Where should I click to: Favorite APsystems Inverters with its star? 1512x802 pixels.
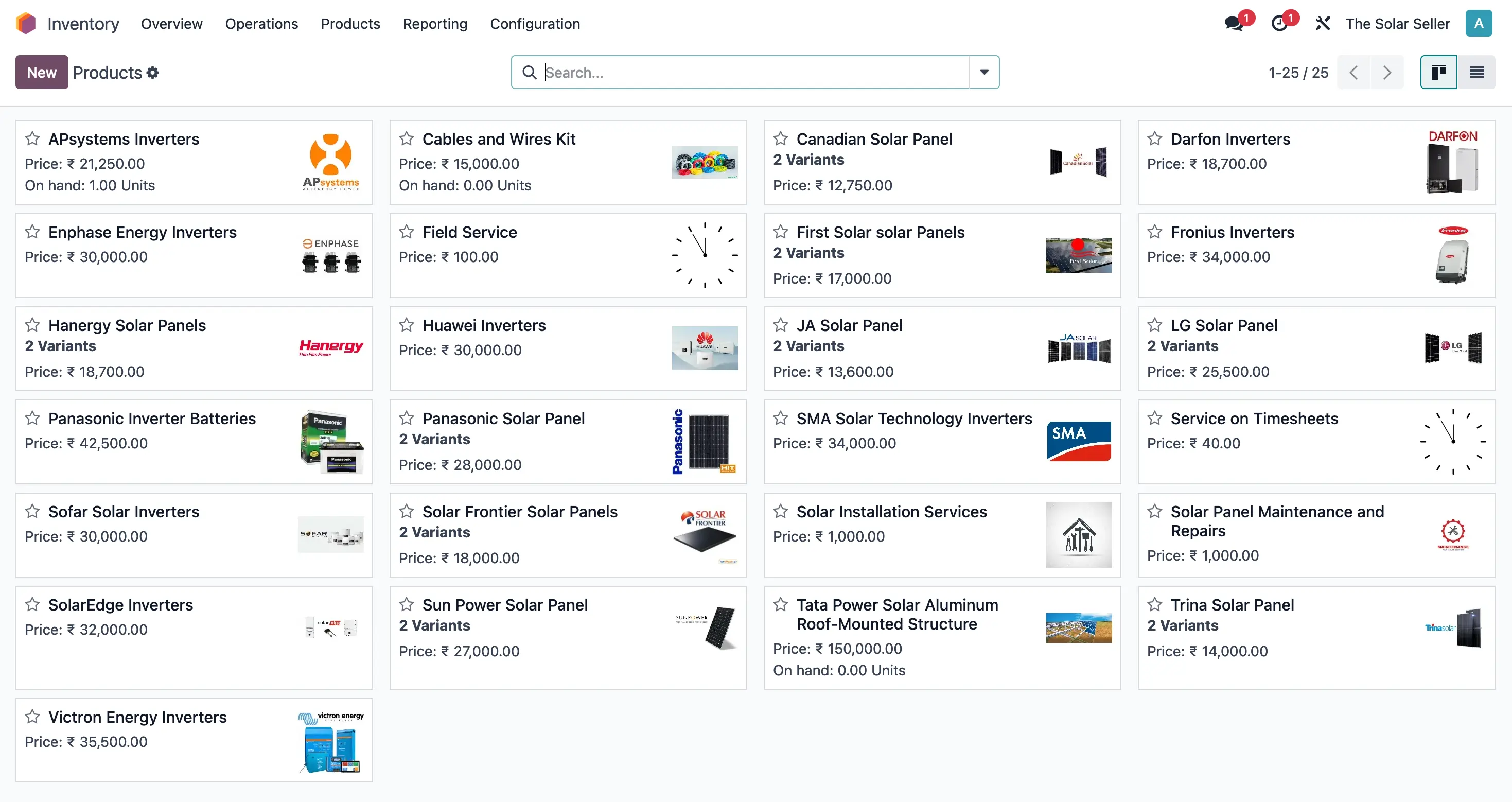coord(32,138)
